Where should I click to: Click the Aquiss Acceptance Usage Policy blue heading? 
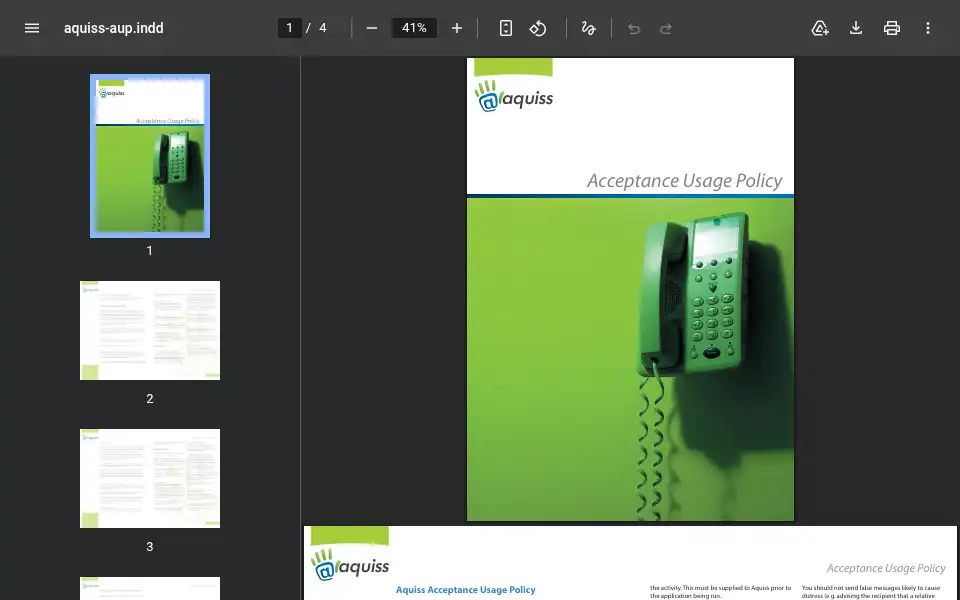(465, 590)
